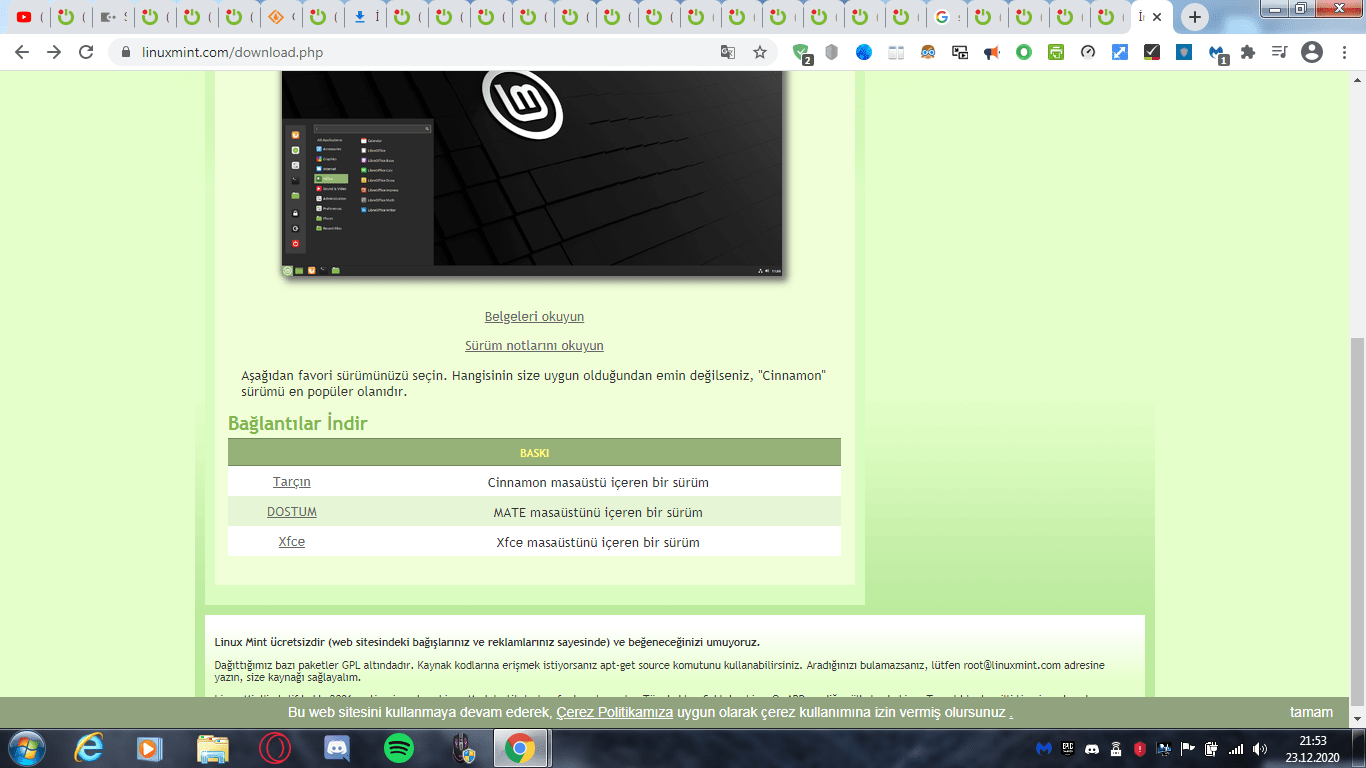The height and width of the screenshot is (768, 1366).
Task: Close the active Linux Mint tab
Action: 1157,17
